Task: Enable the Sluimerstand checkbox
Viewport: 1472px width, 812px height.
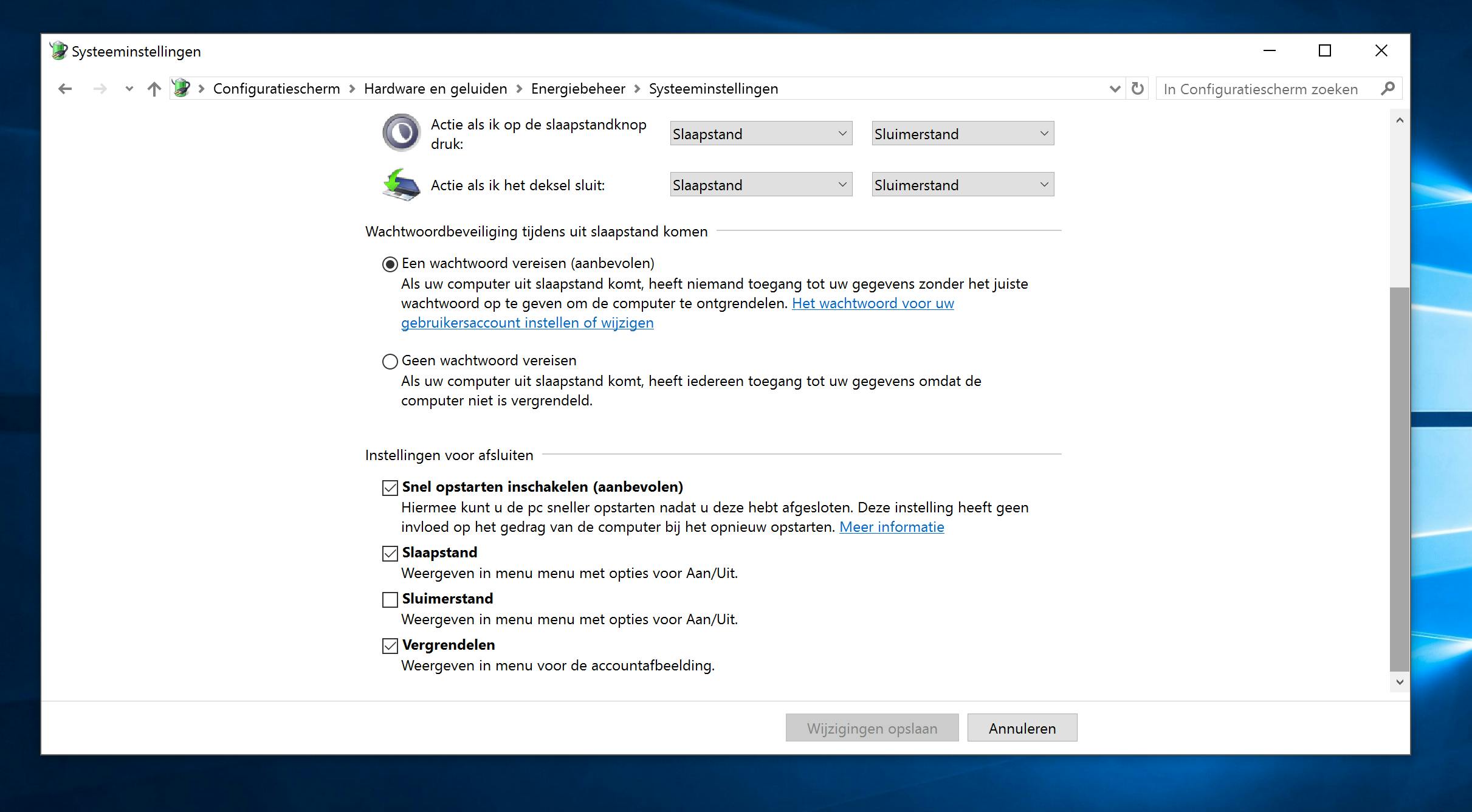Action: coord(390,600)
